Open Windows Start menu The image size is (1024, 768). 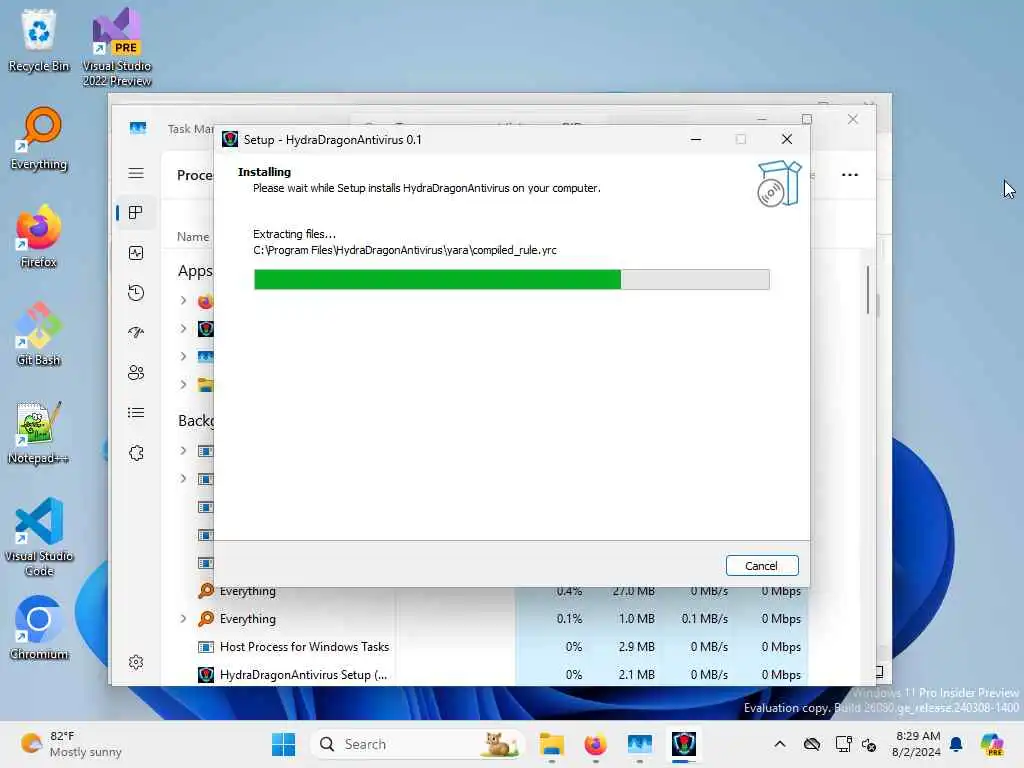283,744
